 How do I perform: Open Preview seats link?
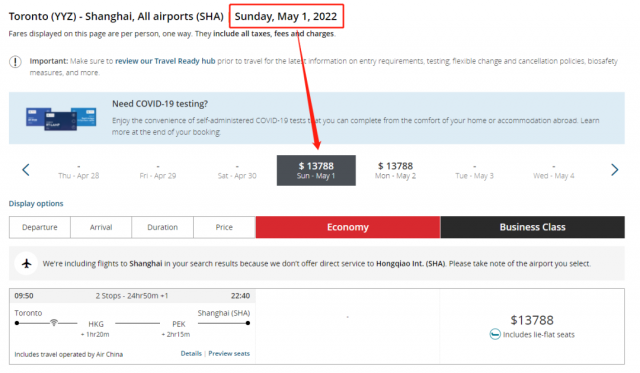229,353
